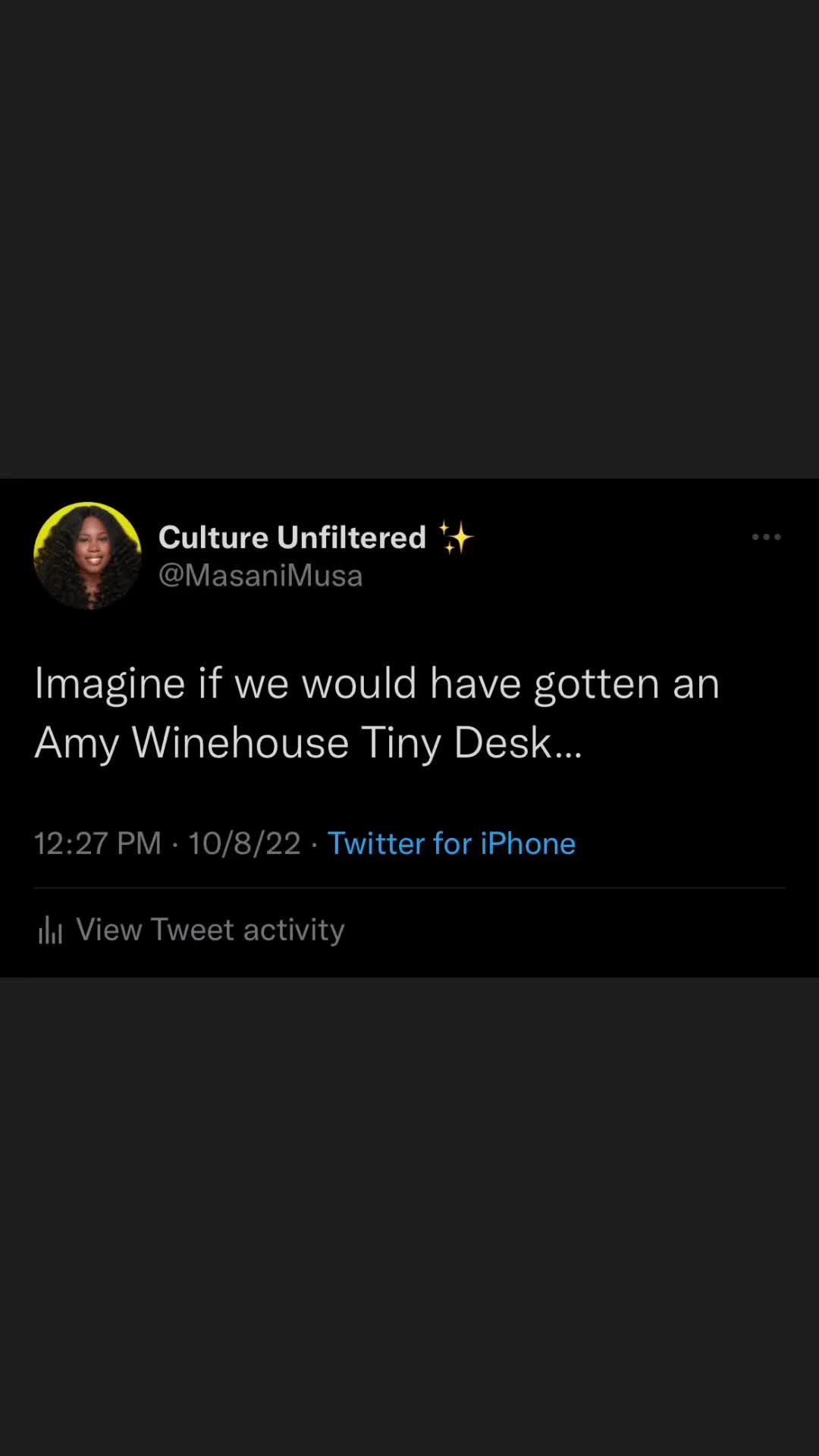
Task: Click the word Unfiltered in the display name
Action: tap(351, 538)
